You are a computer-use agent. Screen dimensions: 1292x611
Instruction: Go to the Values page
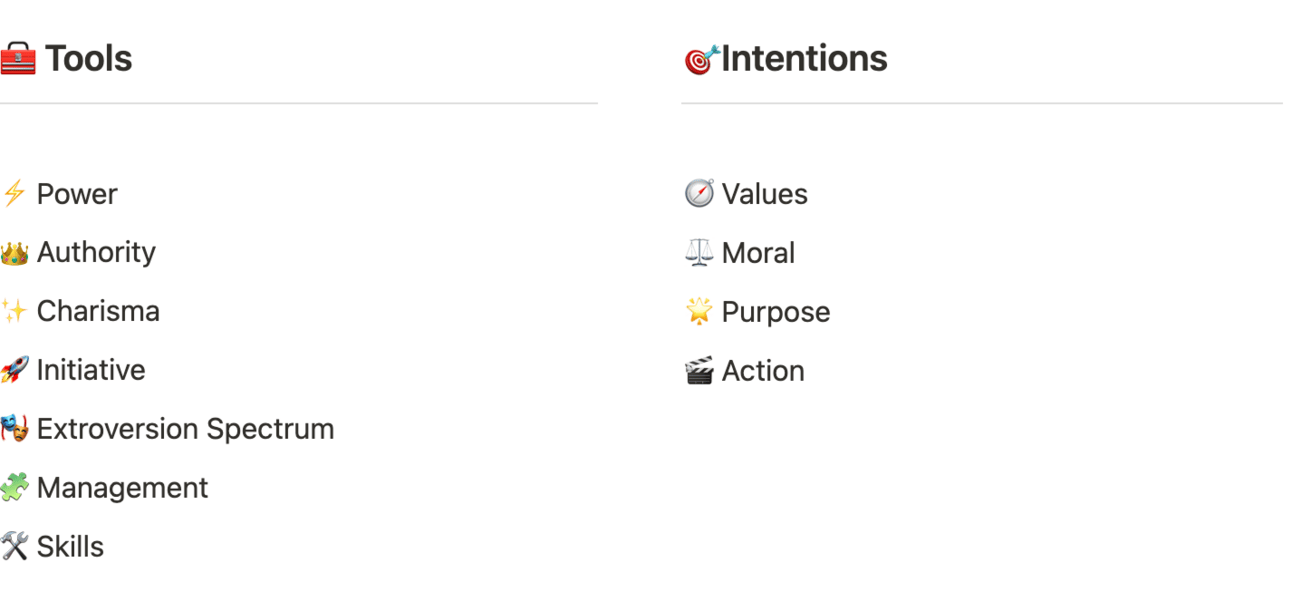764,194
